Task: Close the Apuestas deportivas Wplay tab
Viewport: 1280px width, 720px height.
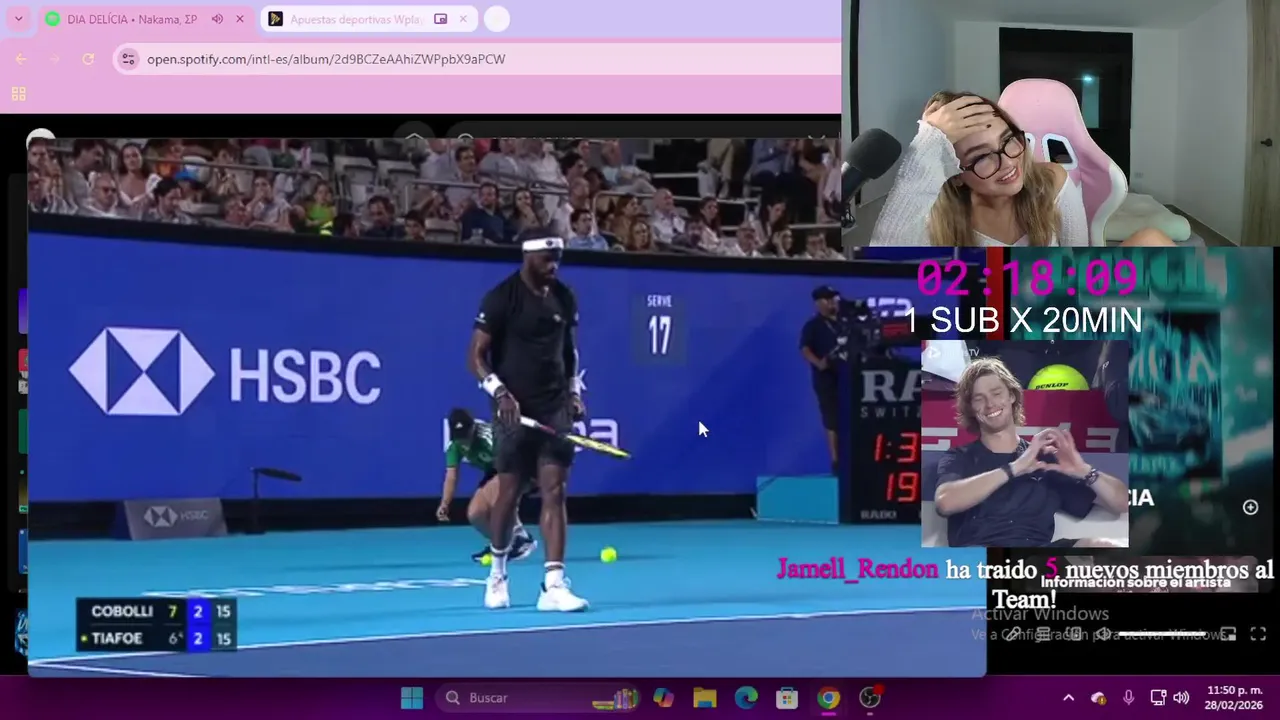Action: click(463, 19)
